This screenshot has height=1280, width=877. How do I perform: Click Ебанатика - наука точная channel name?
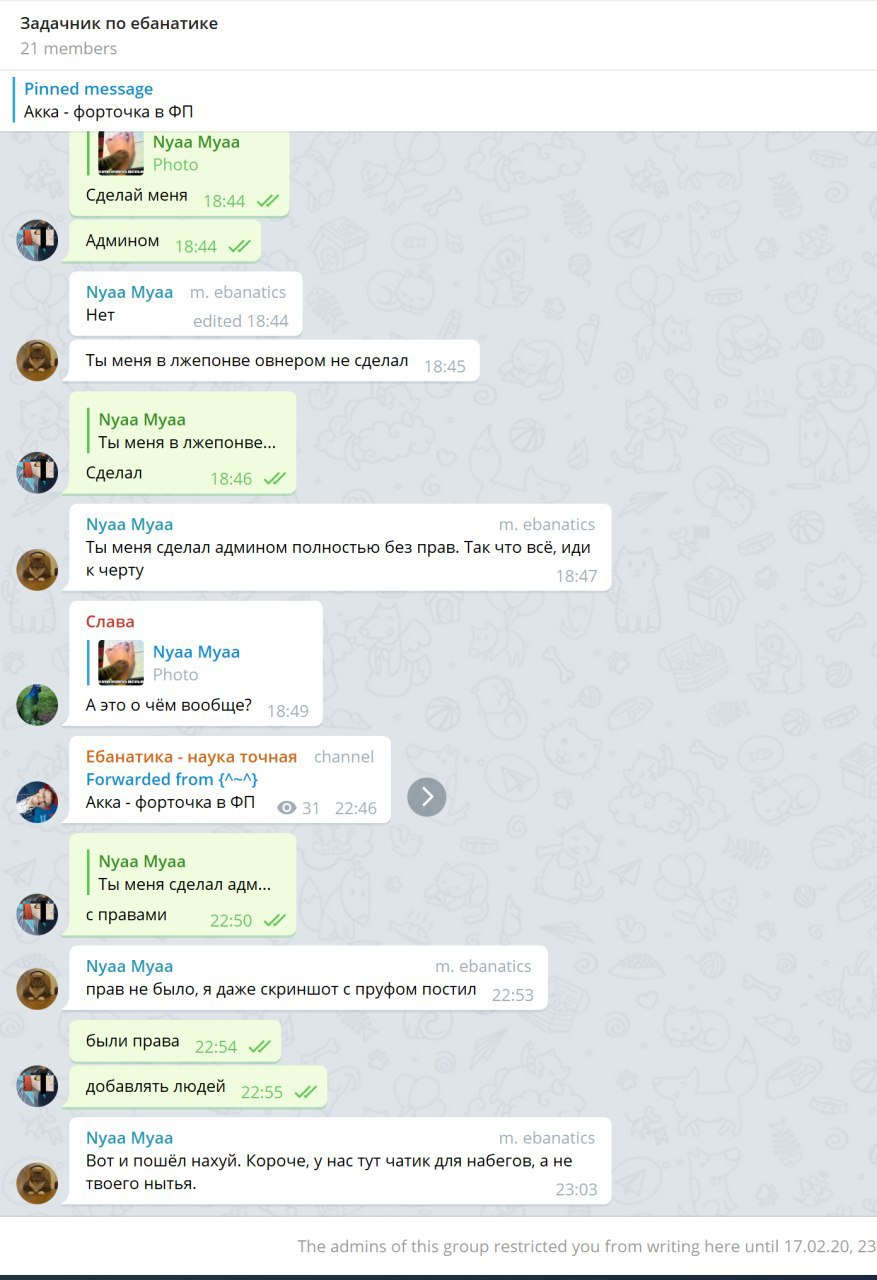click(191, 756)
